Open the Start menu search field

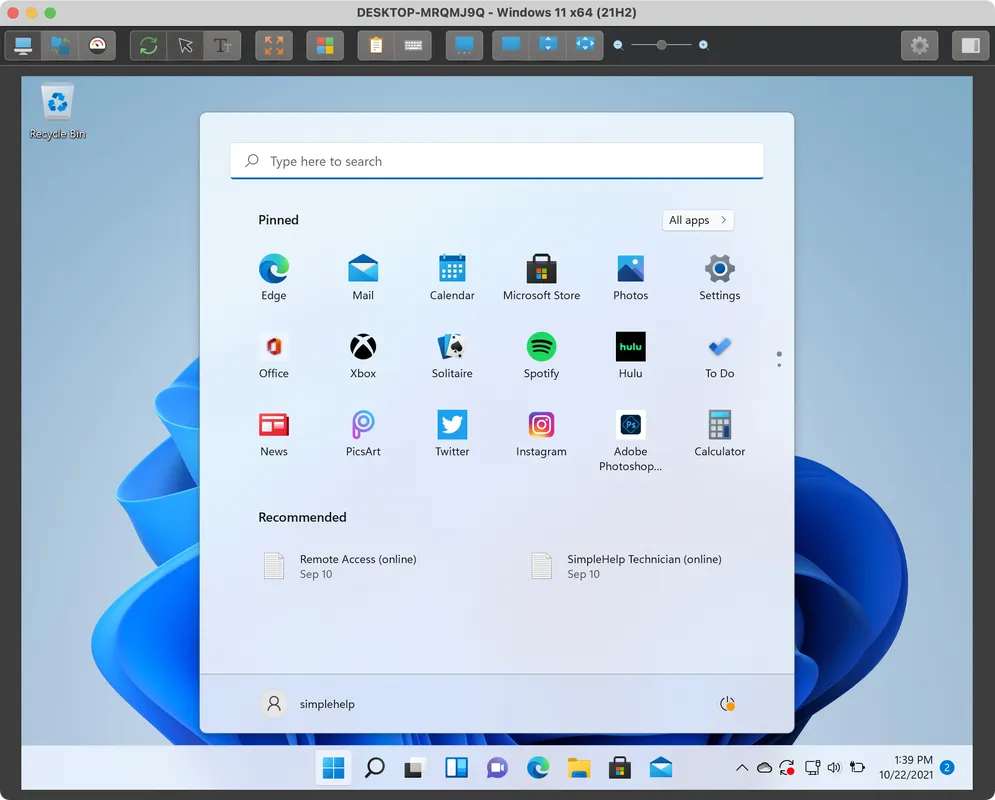[497, 160]
